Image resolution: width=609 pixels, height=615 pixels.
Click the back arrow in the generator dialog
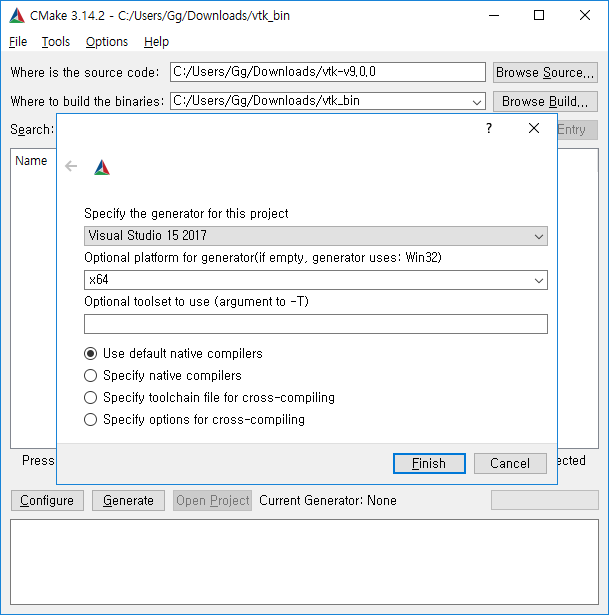point(71,166)
